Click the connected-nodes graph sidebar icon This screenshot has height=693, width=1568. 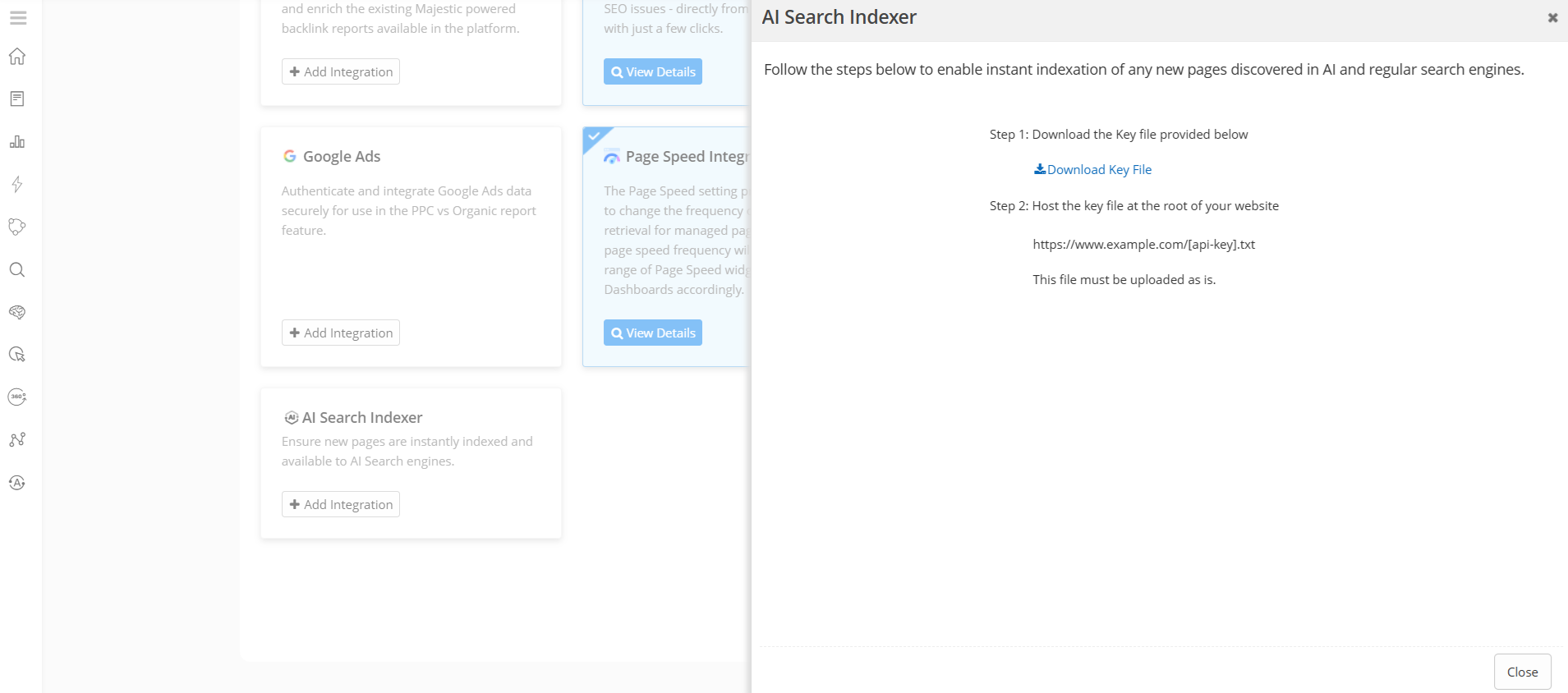[17, 440]
